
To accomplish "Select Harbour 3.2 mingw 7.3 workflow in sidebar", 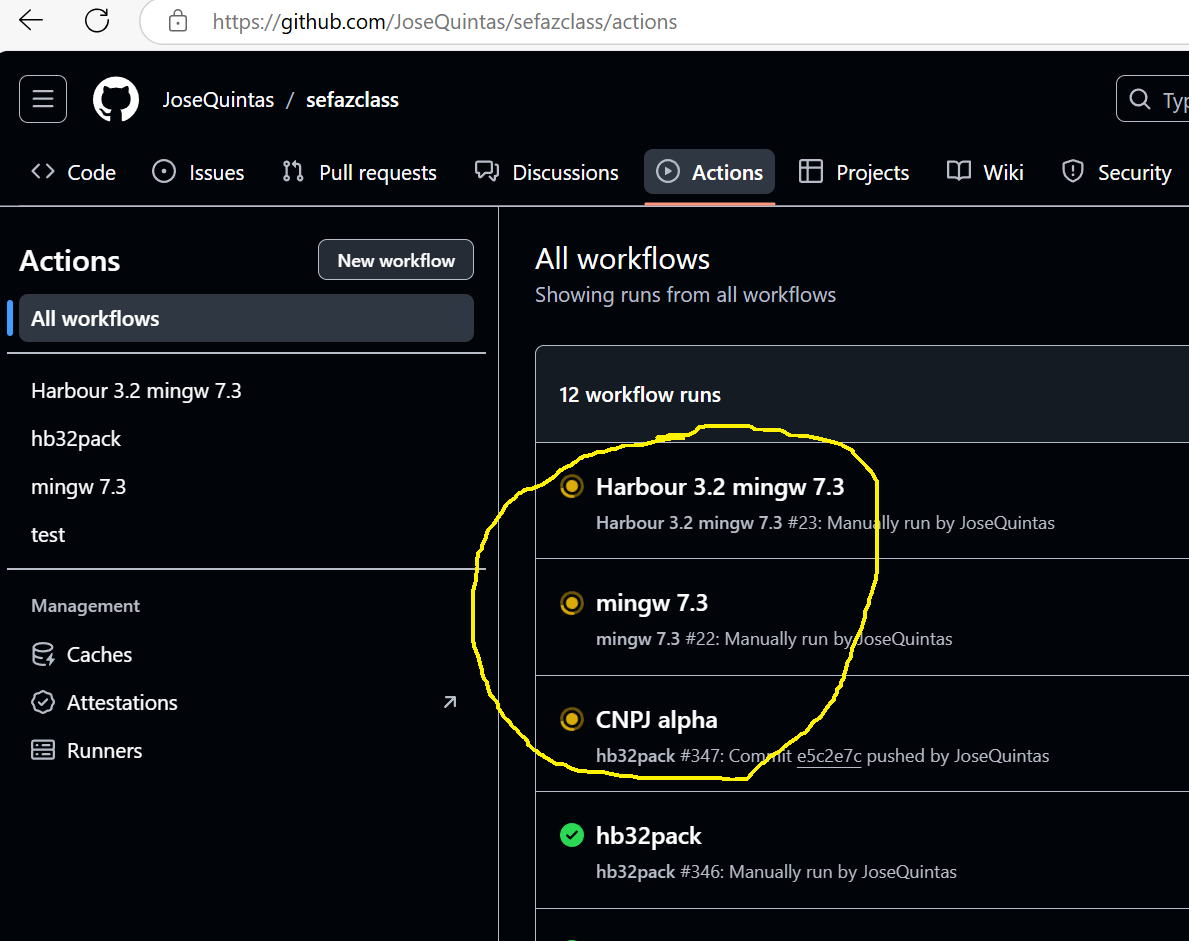I will tap(136, 391).
